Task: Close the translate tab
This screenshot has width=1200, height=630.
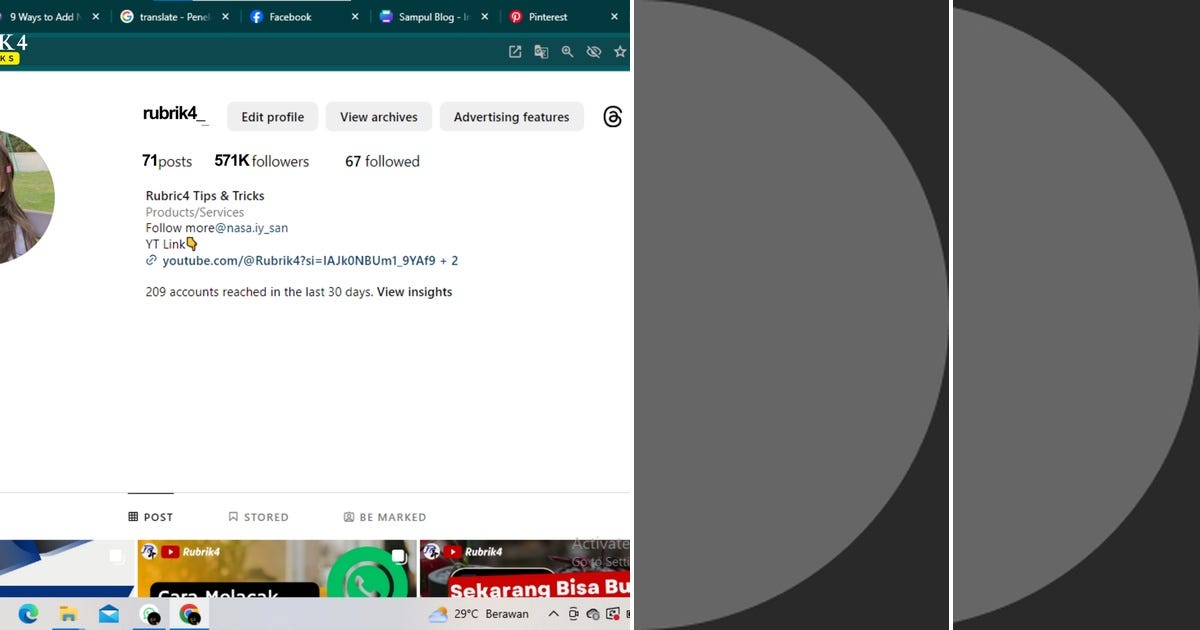Action: (x=225, y=17)
